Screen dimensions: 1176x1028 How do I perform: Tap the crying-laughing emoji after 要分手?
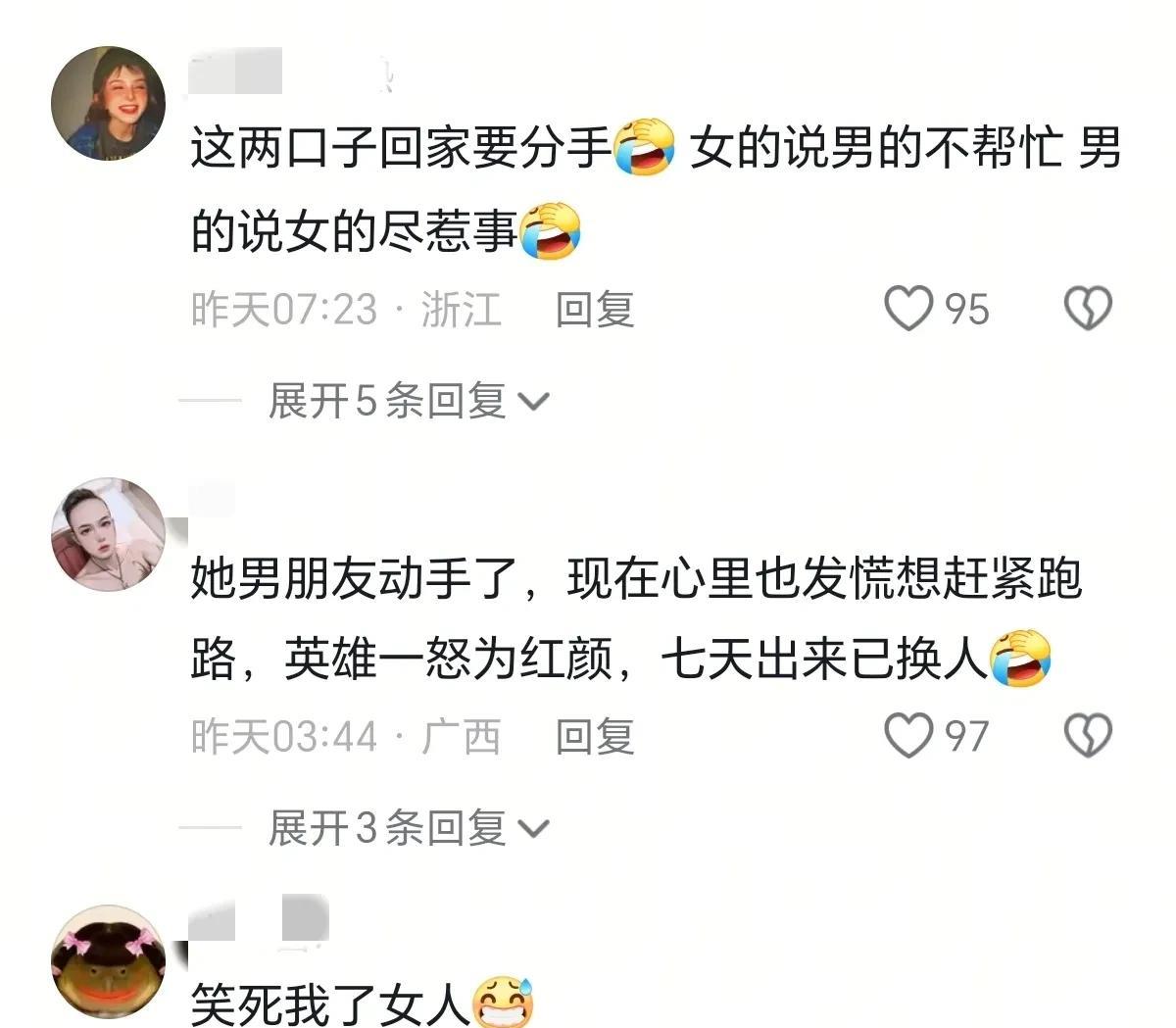[645, 148]
